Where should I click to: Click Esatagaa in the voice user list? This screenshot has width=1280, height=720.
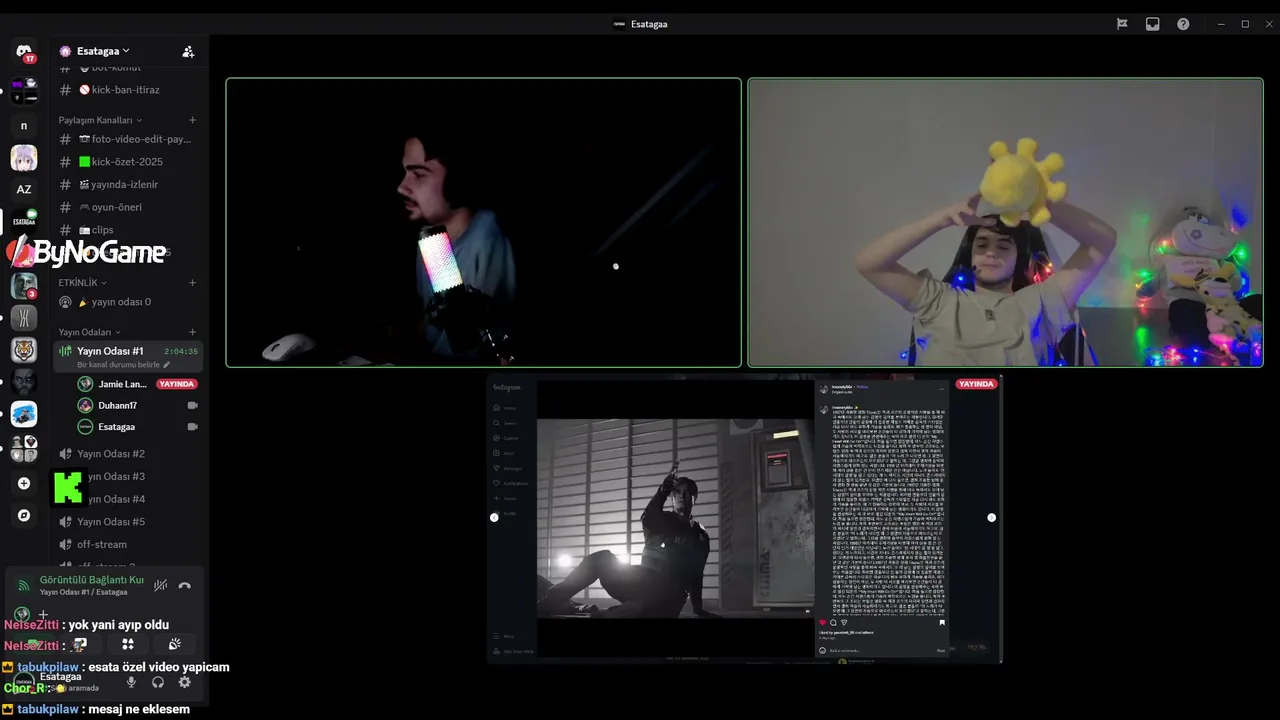coord(138,427)
